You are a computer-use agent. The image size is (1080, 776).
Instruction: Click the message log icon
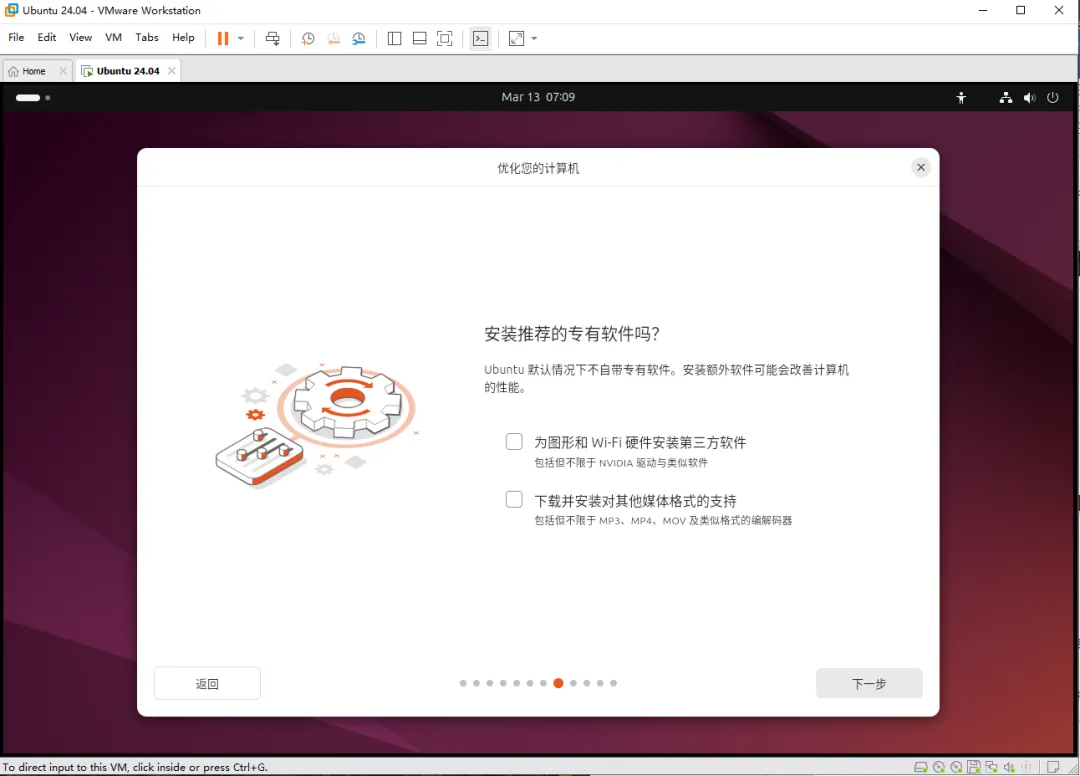(x=1052, y=767)
